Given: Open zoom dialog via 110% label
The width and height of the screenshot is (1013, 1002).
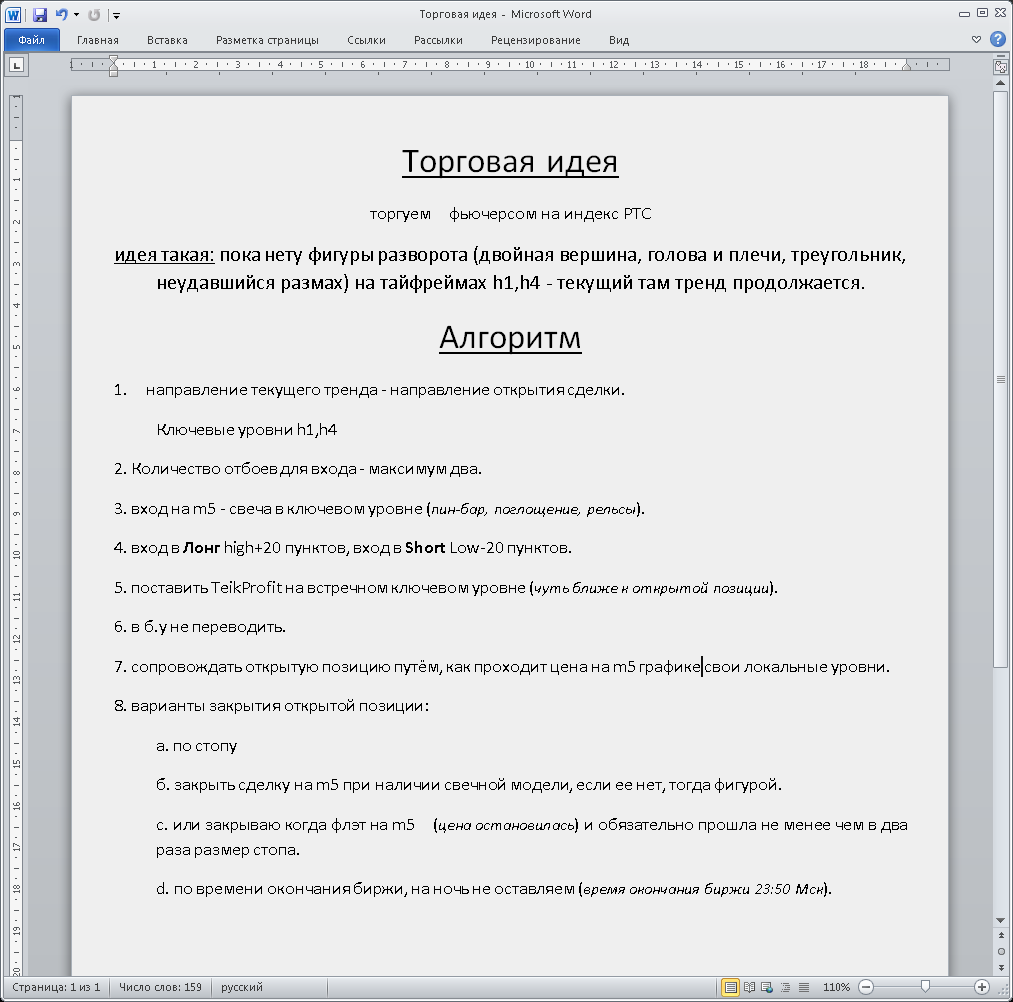Looking at the screenshot, I should 836,987.
